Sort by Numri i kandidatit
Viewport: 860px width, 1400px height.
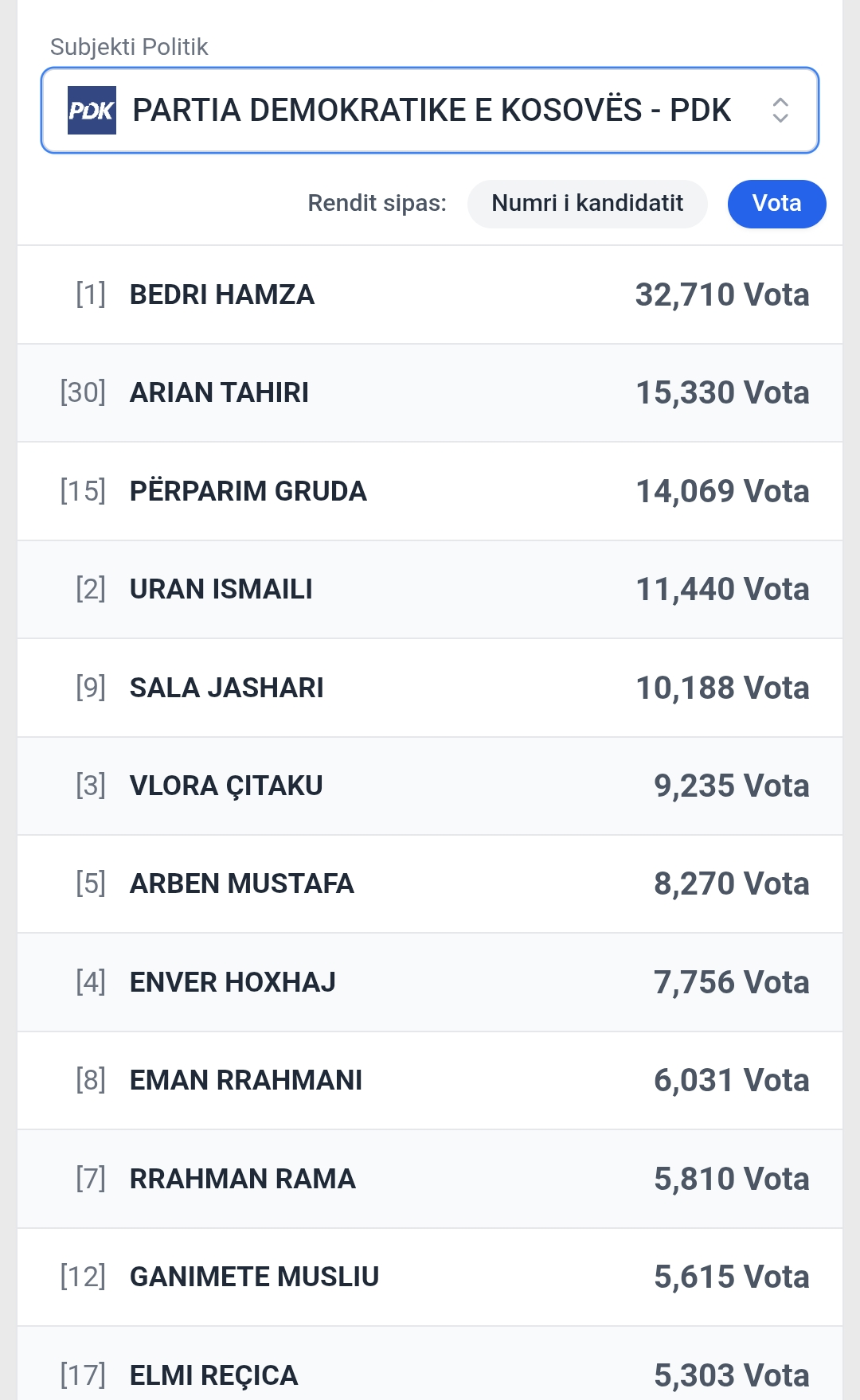click(x=587, y=204)
